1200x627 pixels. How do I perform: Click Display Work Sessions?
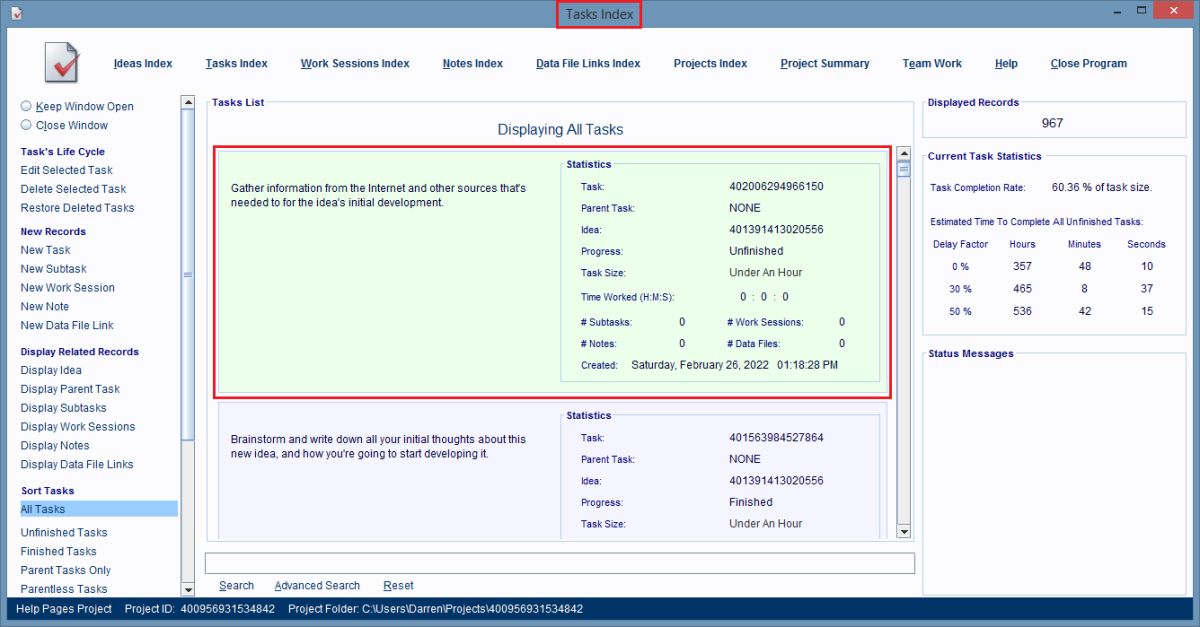(78, 427)
